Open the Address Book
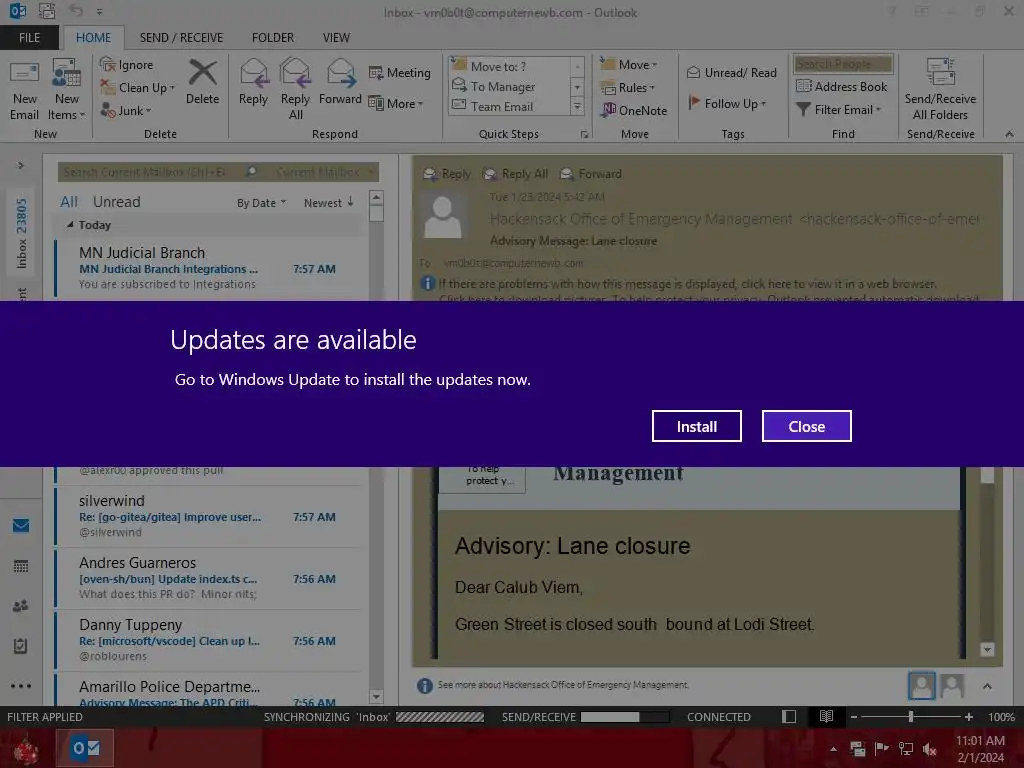Viewport: 1024px width, 768px height. (x=842, y=86)
